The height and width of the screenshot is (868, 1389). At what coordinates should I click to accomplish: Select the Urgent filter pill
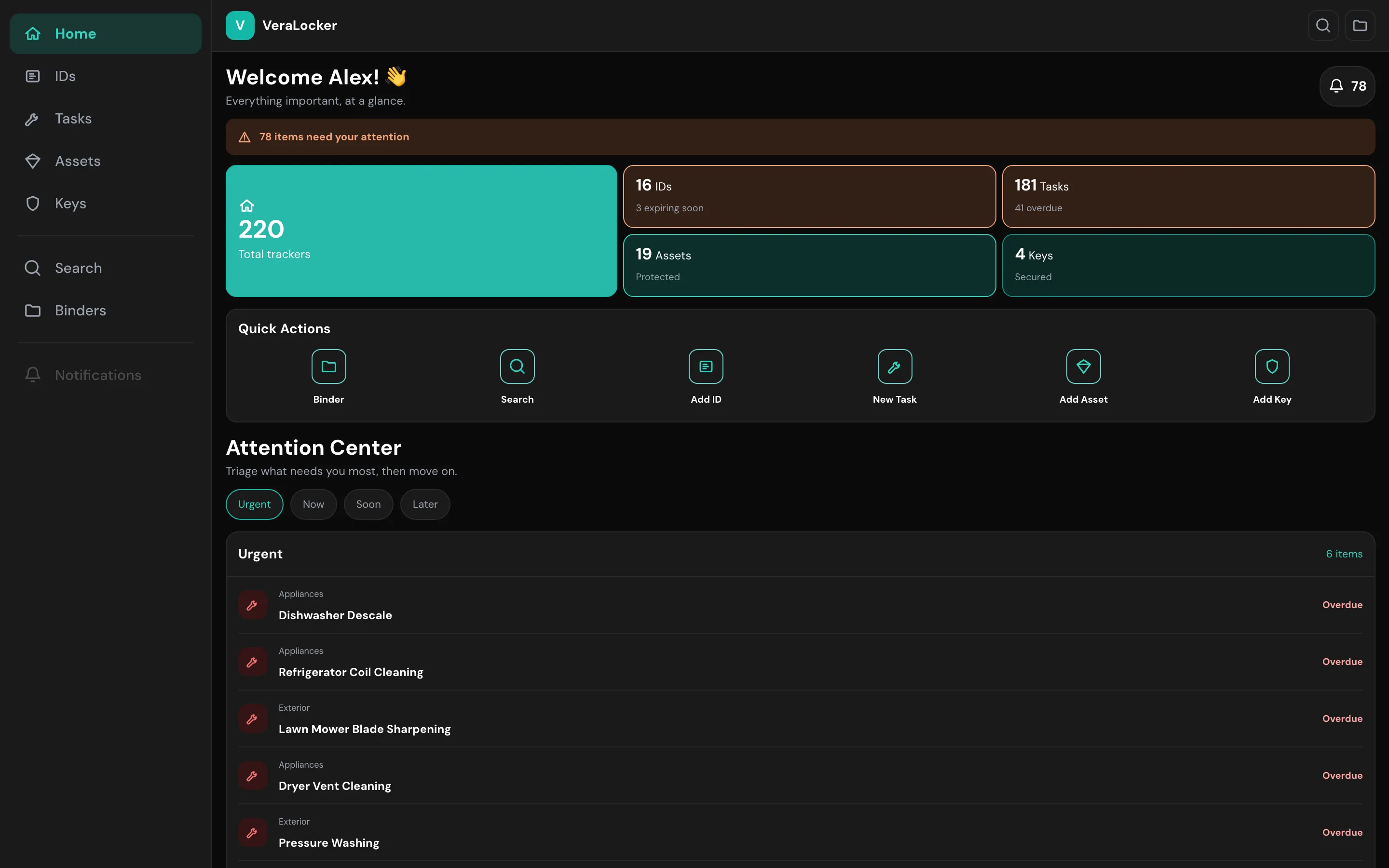tap(254, 504)
